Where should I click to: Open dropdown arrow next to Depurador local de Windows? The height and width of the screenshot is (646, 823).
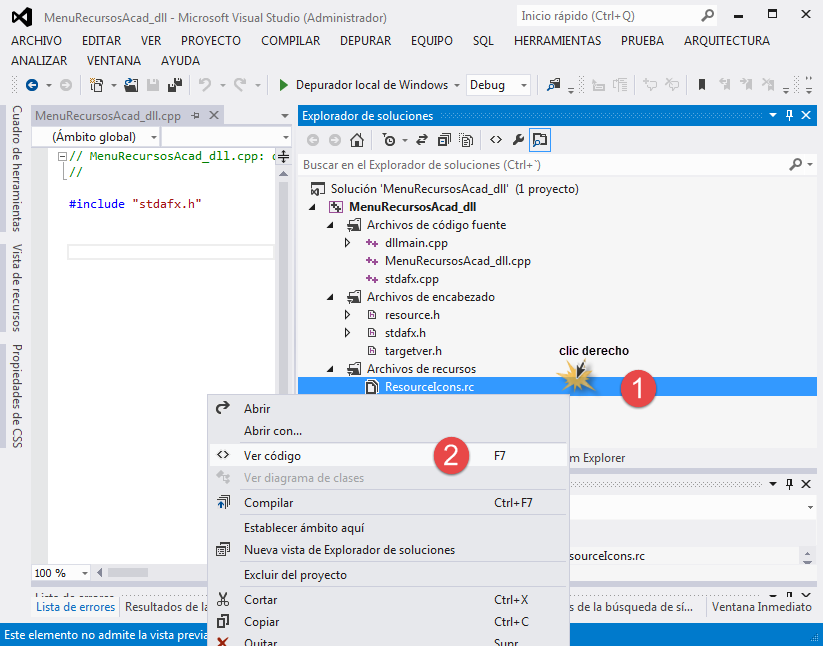[457, 85]
